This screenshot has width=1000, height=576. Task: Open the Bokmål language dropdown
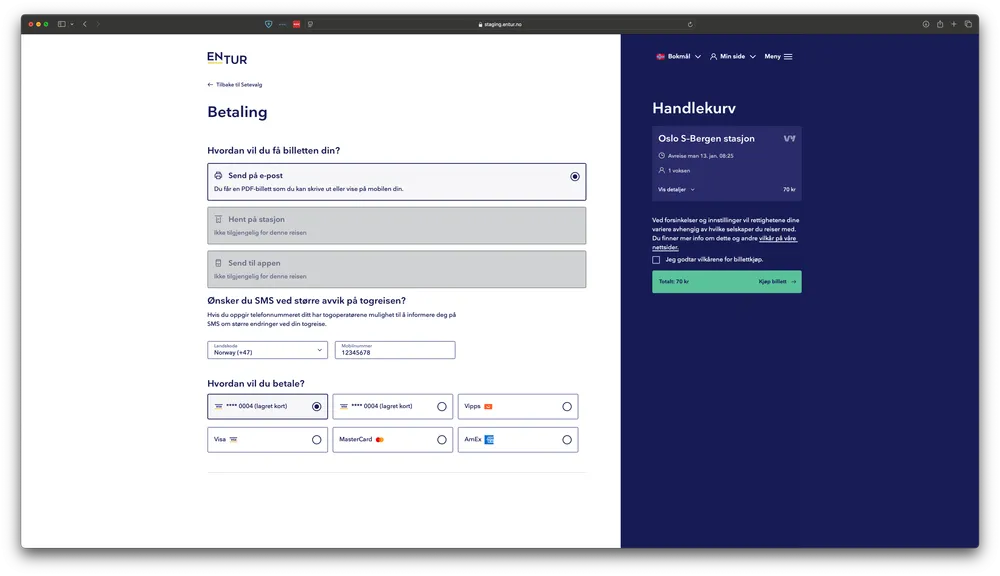pyautogui.click(x=679, y=57)
